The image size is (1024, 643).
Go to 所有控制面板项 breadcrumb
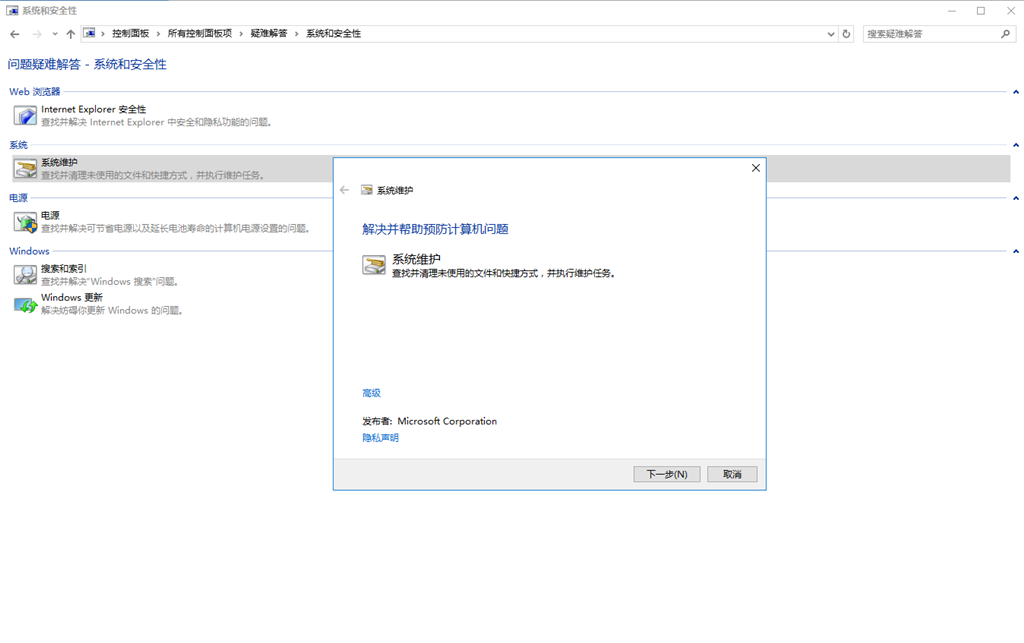[x=200, y=33]
